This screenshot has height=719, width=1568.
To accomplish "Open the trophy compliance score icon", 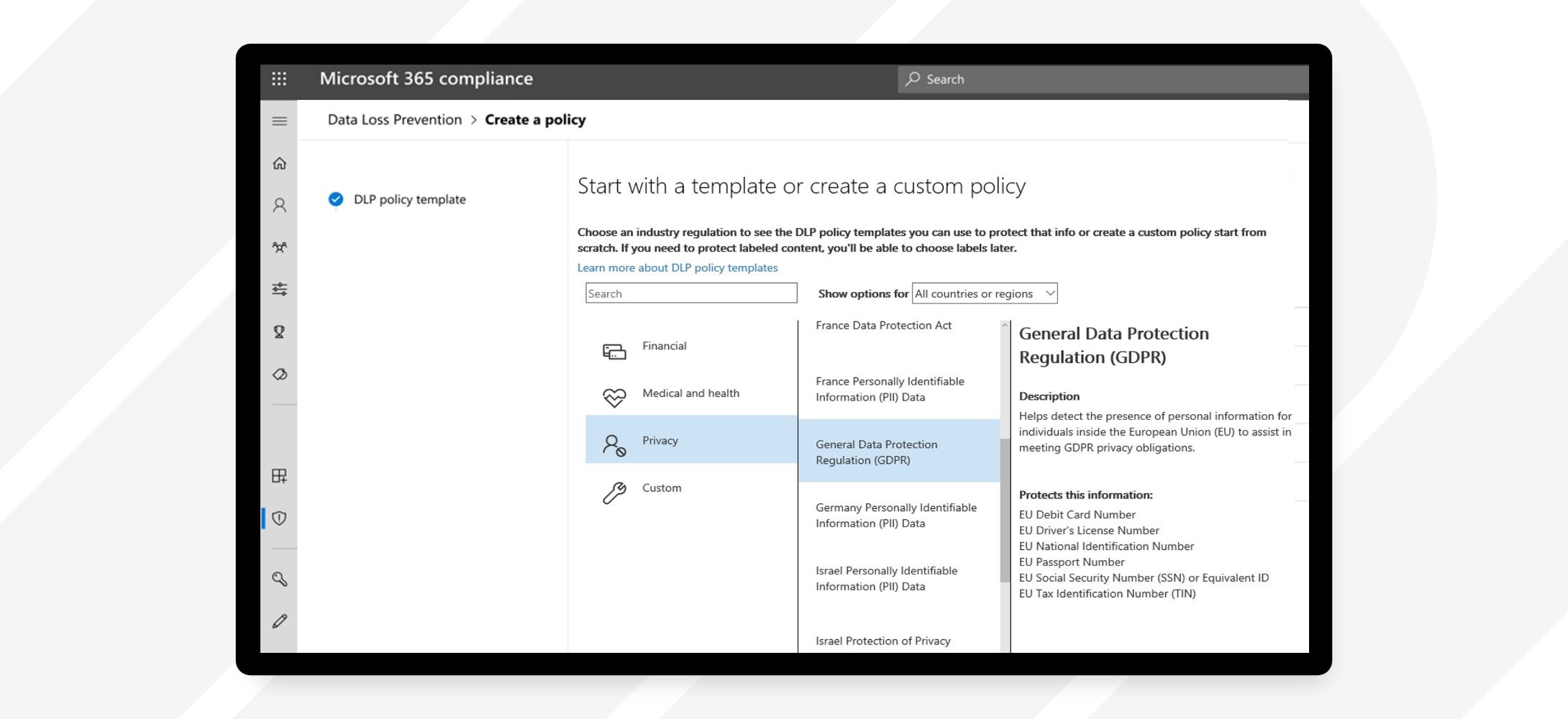I will point(280,331).
